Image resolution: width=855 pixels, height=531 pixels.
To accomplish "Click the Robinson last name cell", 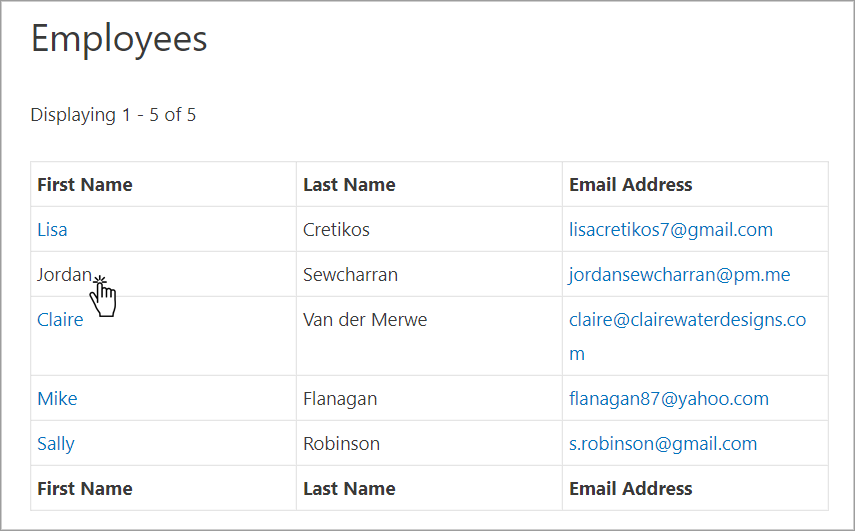I will (x=341, y=444).
